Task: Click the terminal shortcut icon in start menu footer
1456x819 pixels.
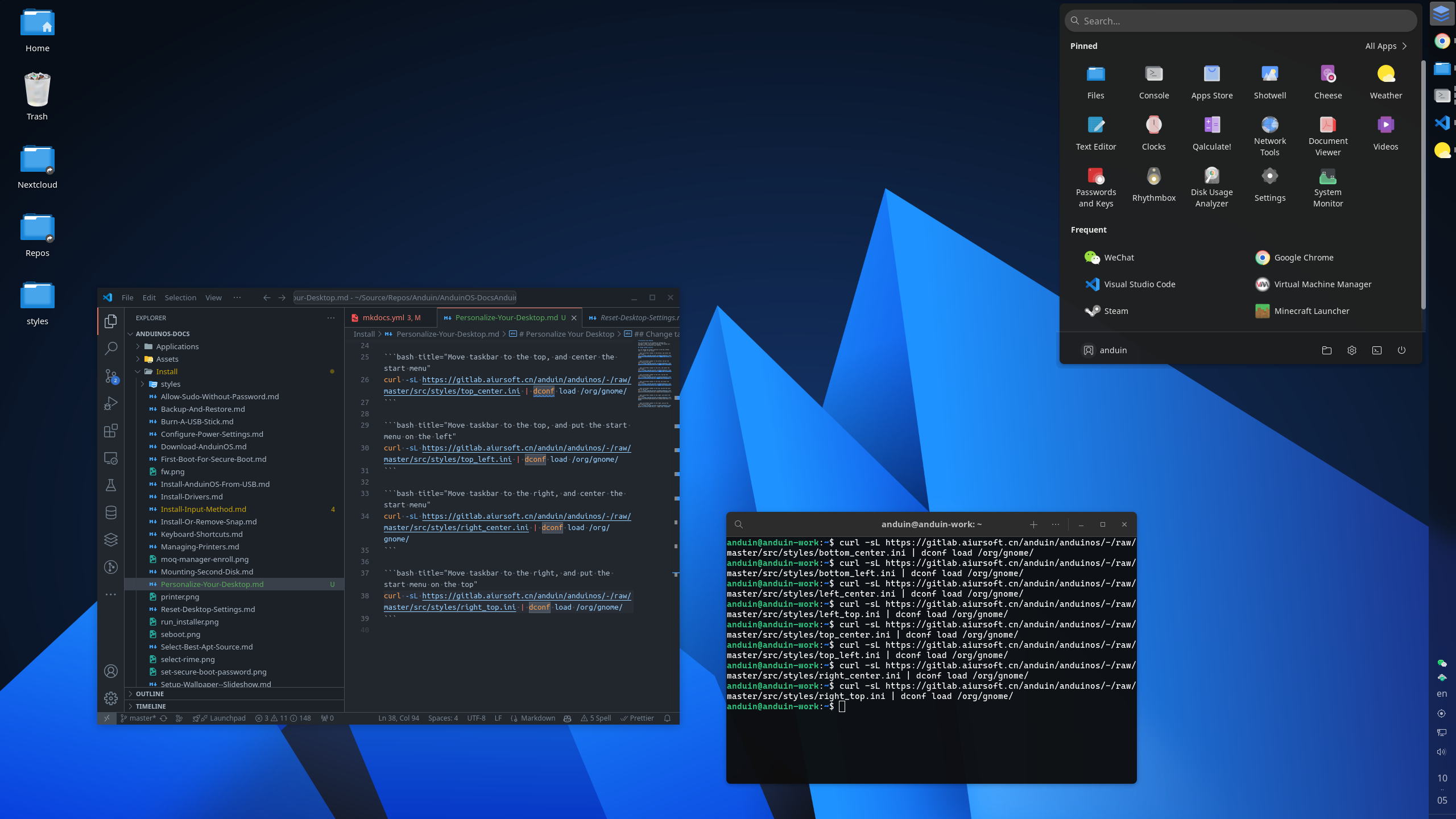Action: (1377, 350)
